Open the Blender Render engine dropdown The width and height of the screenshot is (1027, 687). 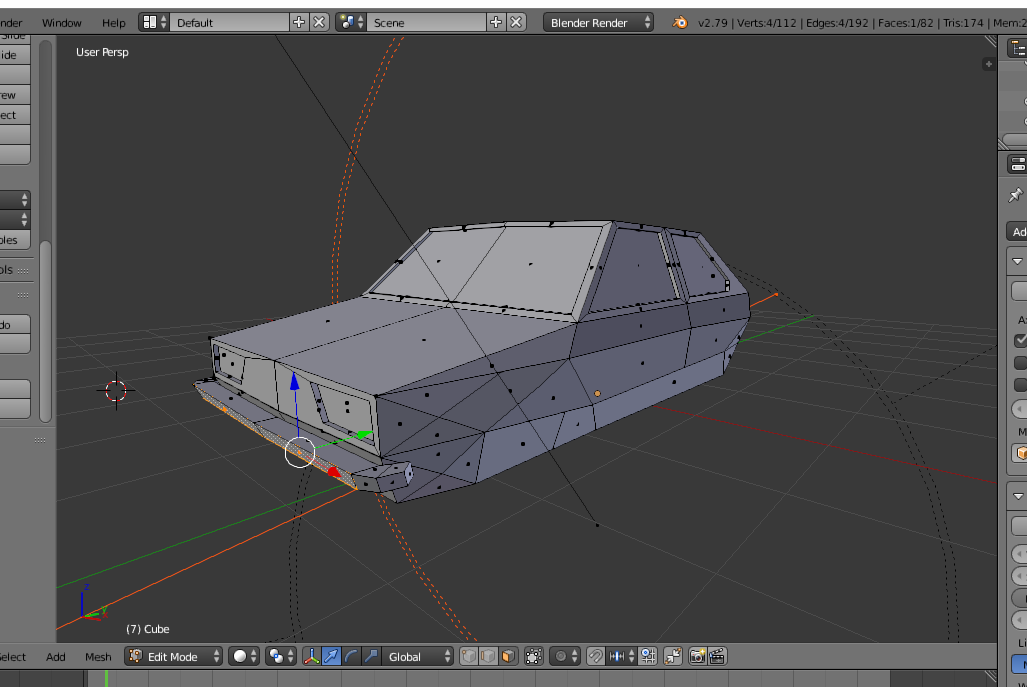tap(597, 21)
